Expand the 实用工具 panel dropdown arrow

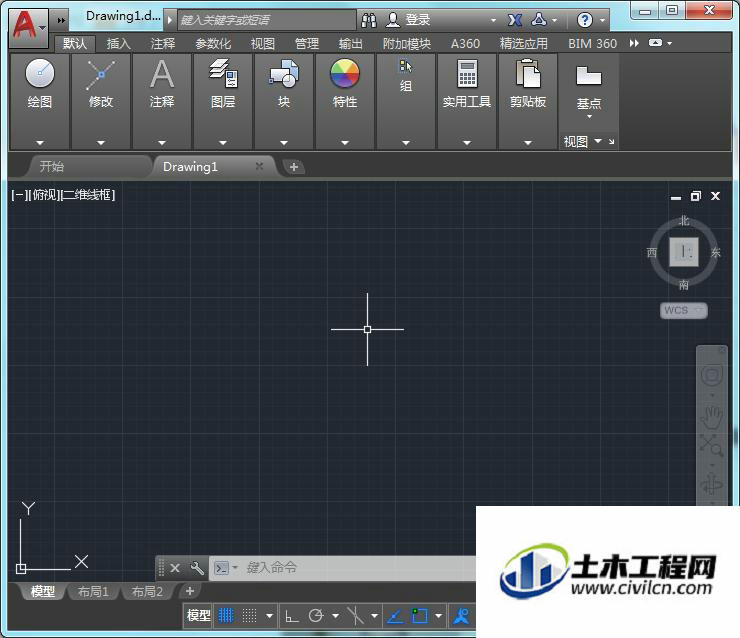click(467, 143)
